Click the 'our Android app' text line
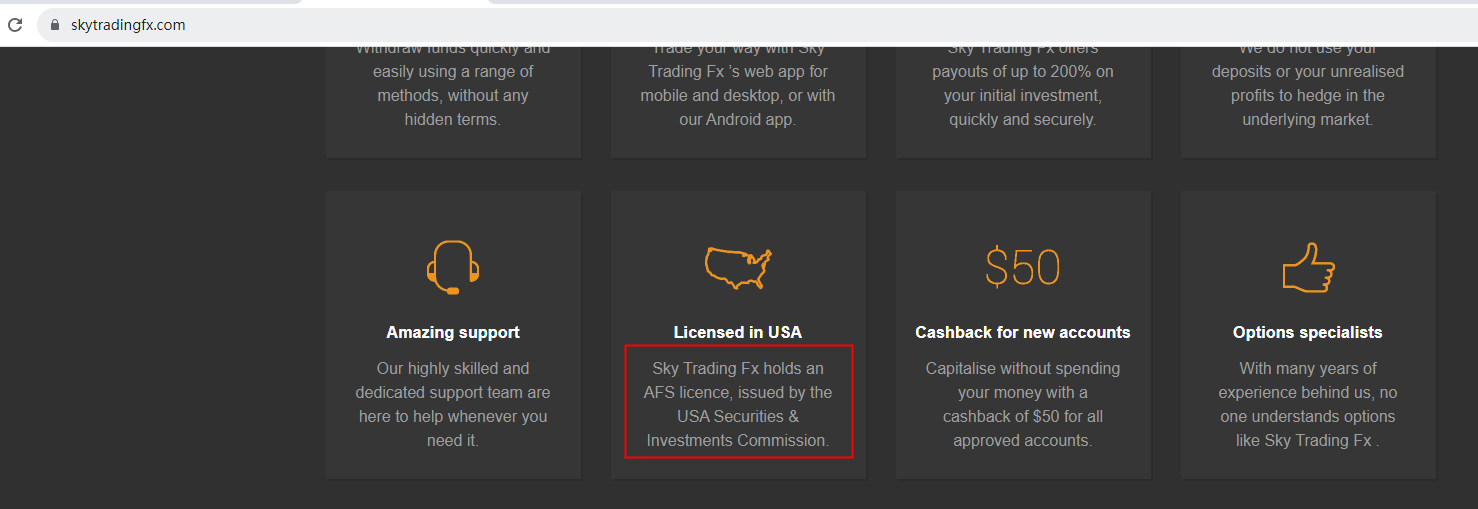 click(x=738, y=119)
